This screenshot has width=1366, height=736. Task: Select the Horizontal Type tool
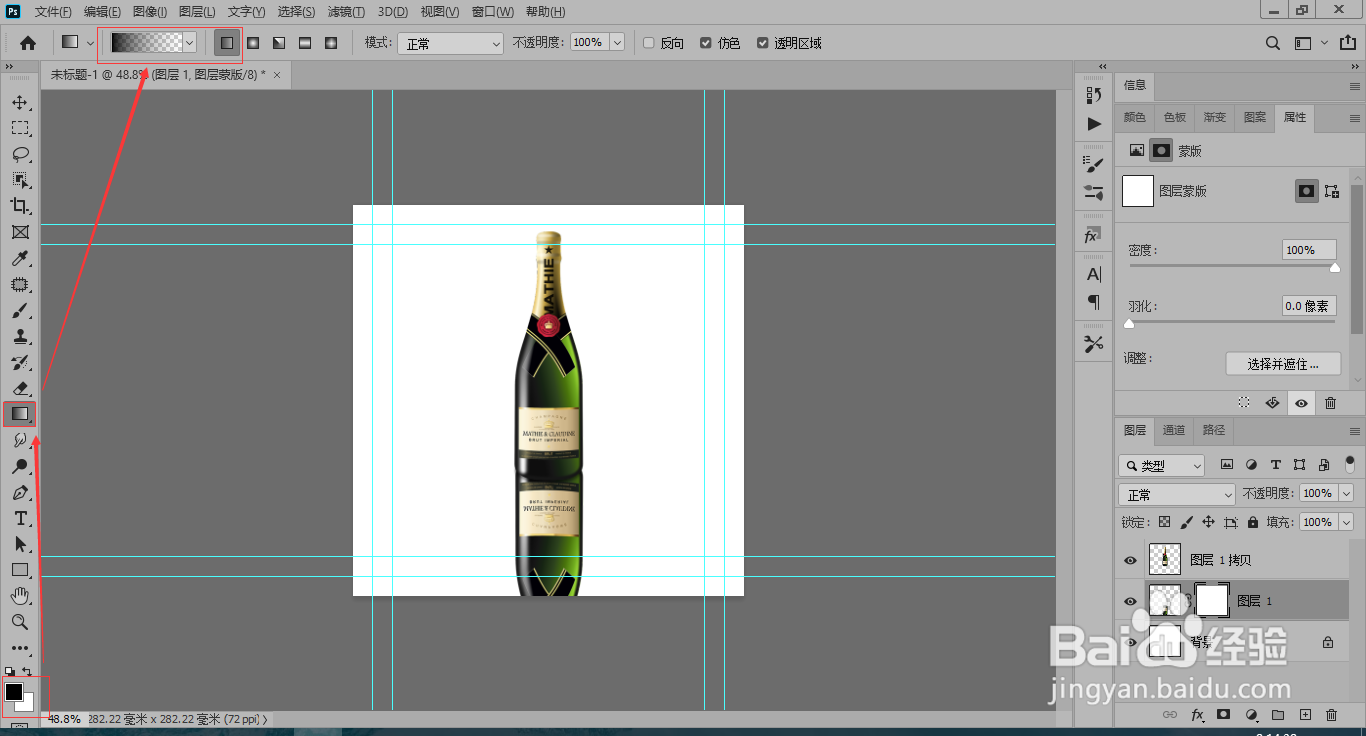[x=20, y=518]
